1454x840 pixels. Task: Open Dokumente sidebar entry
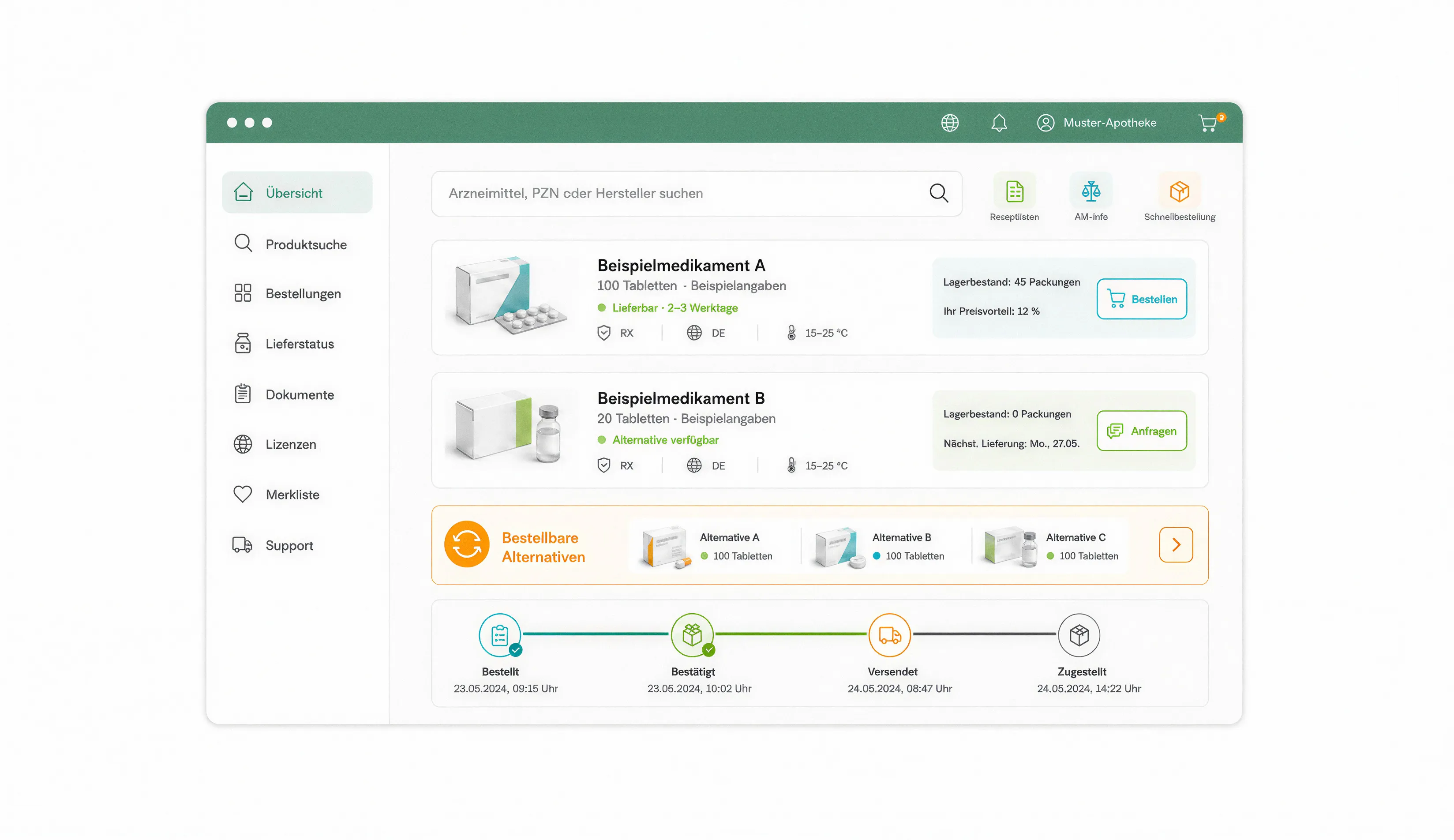[284, 394]
